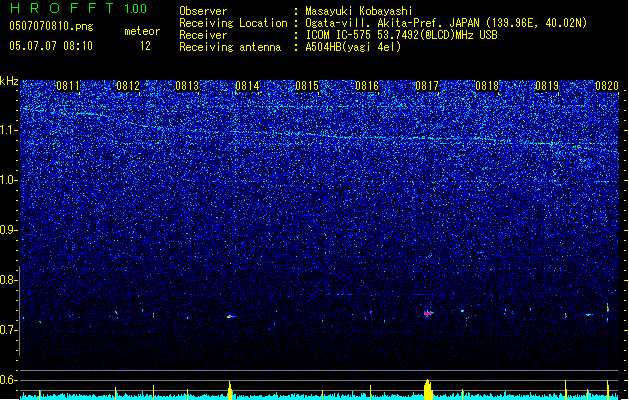Click the 0817 time marker
This screenshot has width=629, height=400.
427,86
